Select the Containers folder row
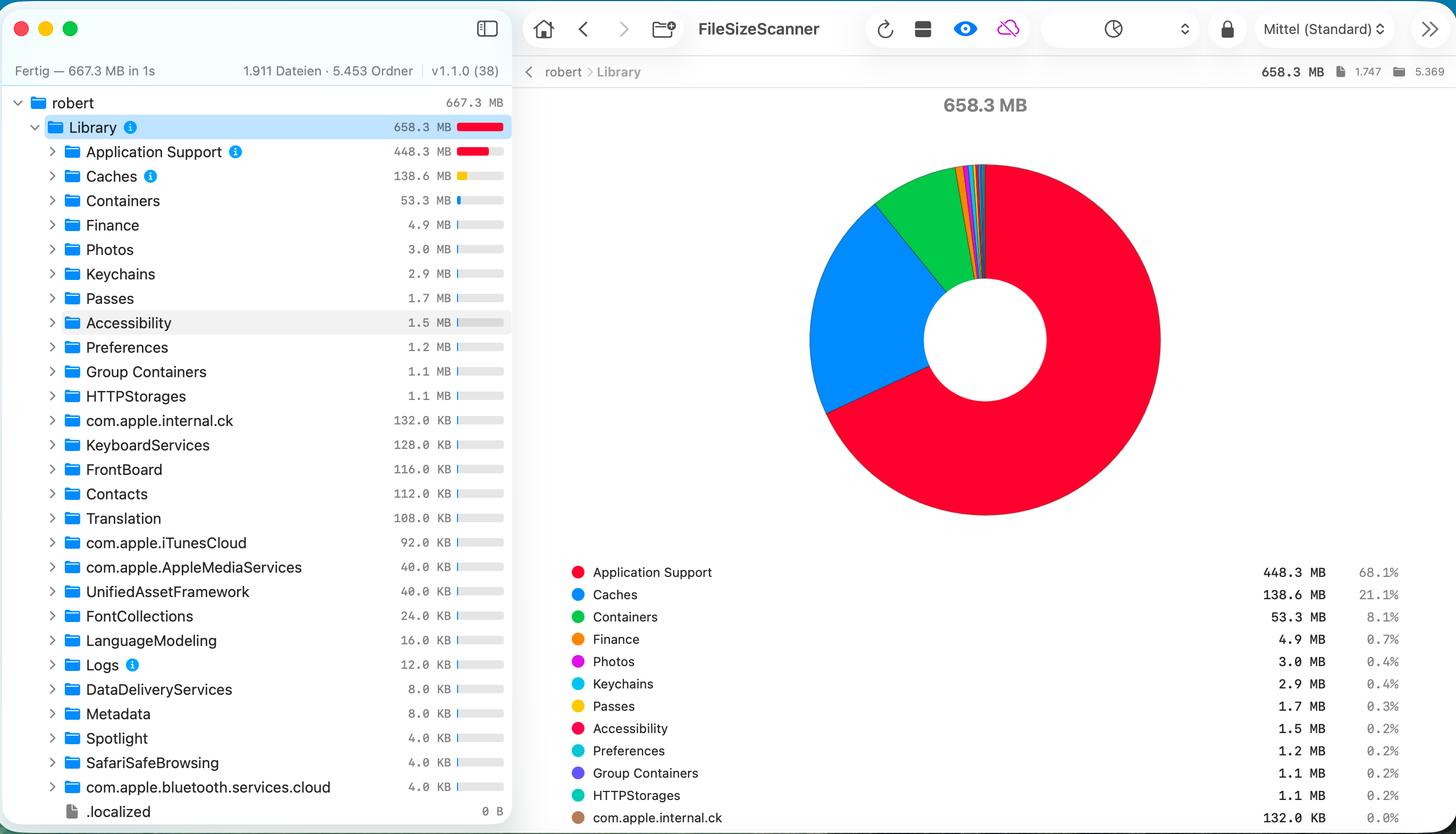Screen dimensions: 1456x834 [278, 200]
